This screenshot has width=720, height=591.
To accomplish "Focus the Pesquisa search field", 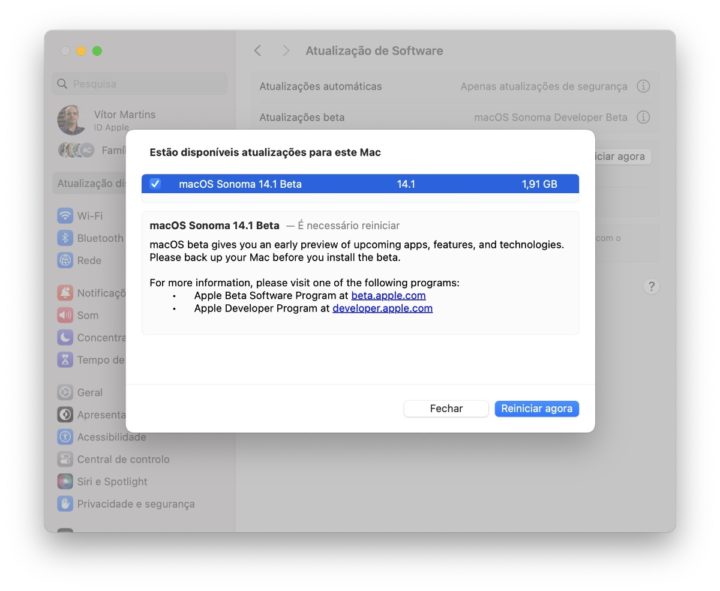I will coord(140,84).
